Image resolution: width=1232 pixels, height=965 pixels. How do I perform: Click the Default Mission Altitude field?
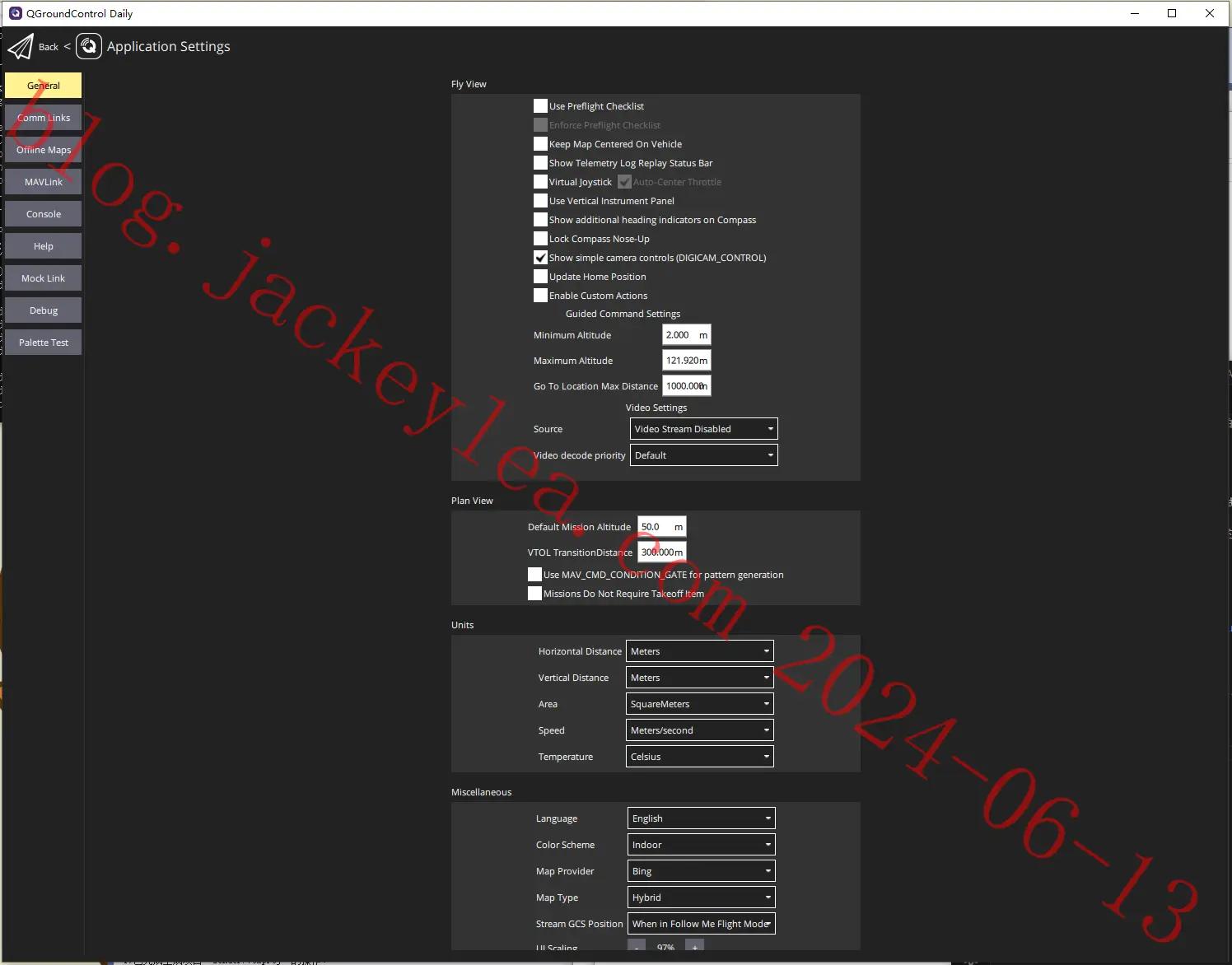tap(662, 527)
